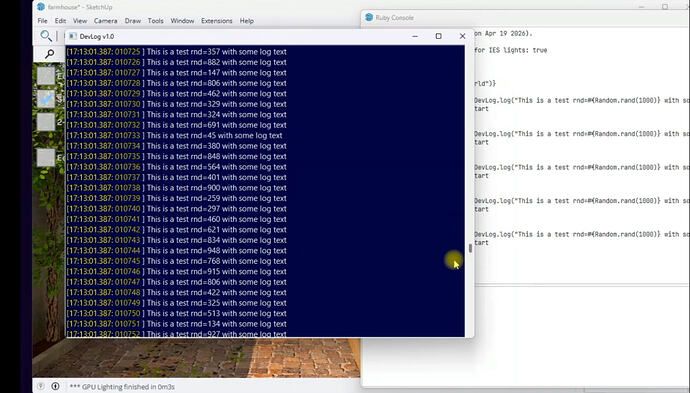This screenshot has height=393, width=690.
Task: Click log line 010743 with rnd=834
Action: pos(176,240)
